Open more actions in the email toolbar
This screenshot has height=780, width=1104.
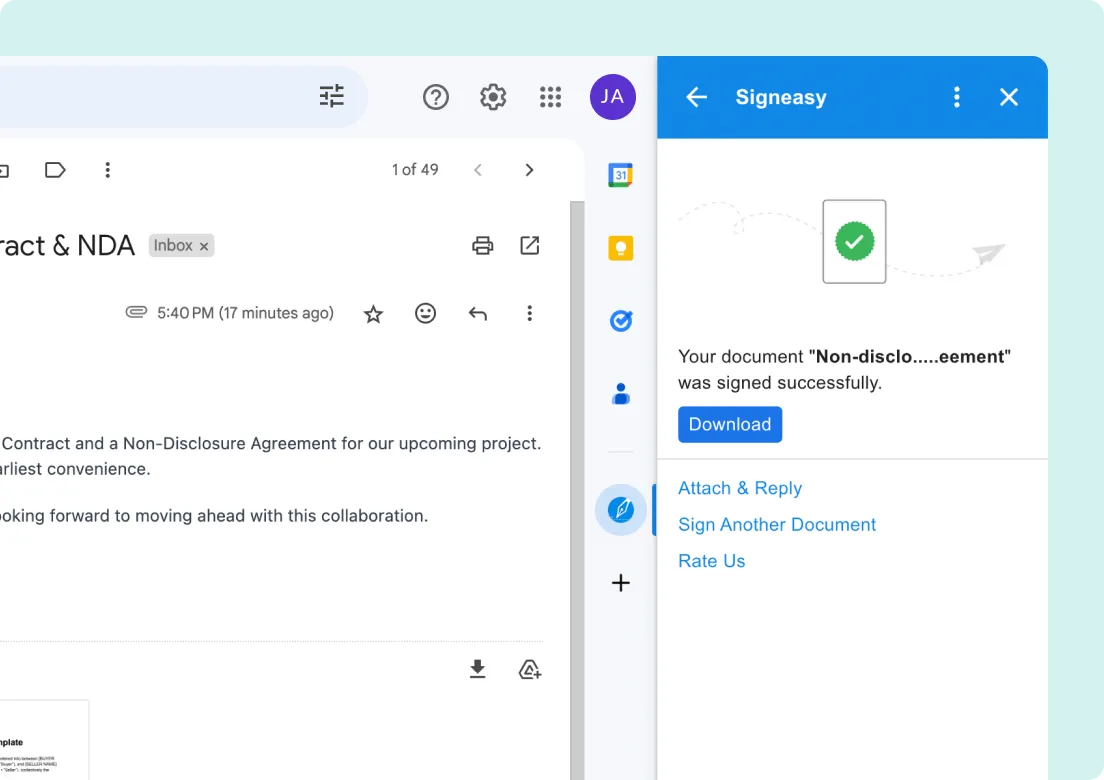click(107, 170)
